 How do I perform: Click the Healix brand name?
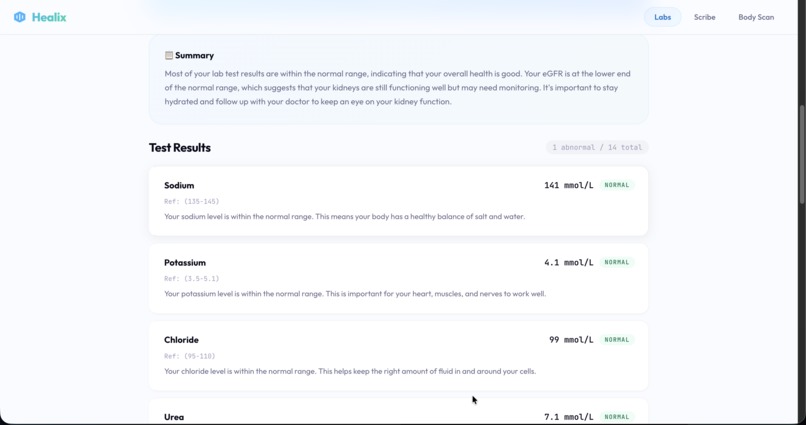point(49,17)
